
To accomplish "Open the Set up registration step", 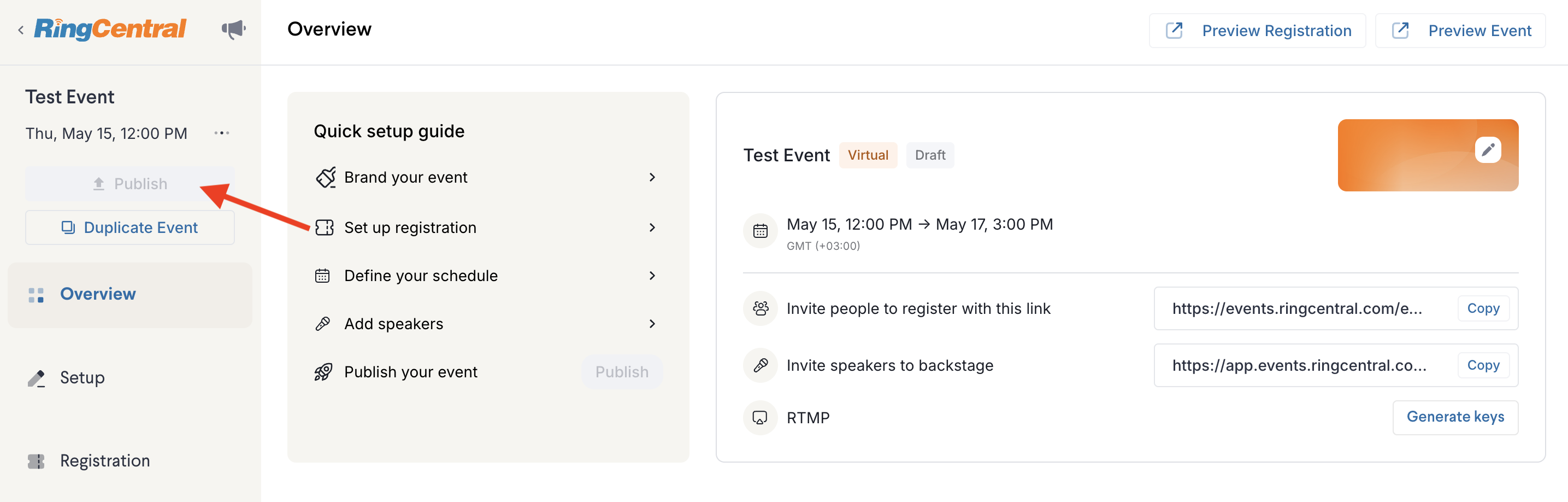I will click(487, 227).
